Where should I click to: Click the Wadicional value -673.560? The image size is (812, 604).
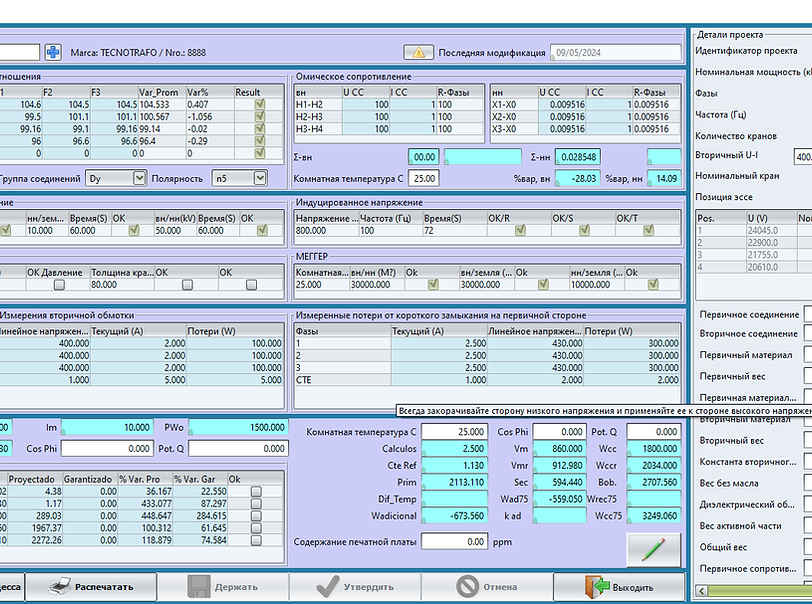click(454, 516)
